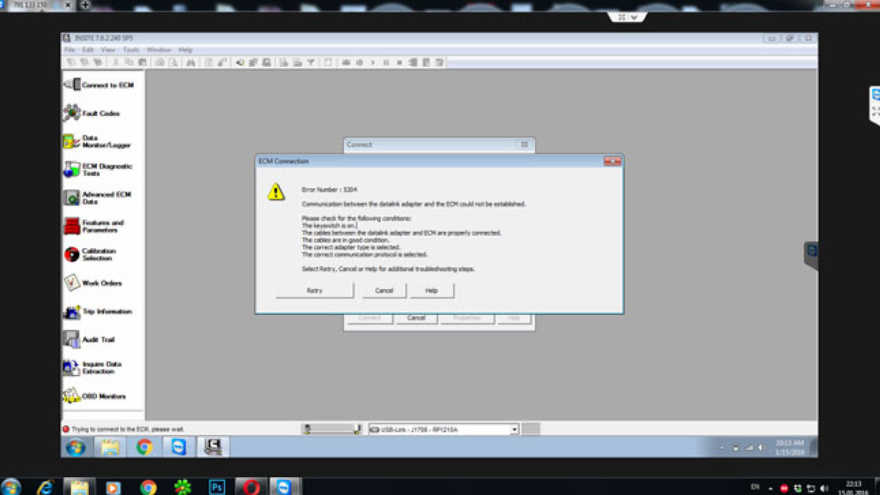Open the Tools menu
Viewport: 880px width, 495px height.
tap(131, 50)
